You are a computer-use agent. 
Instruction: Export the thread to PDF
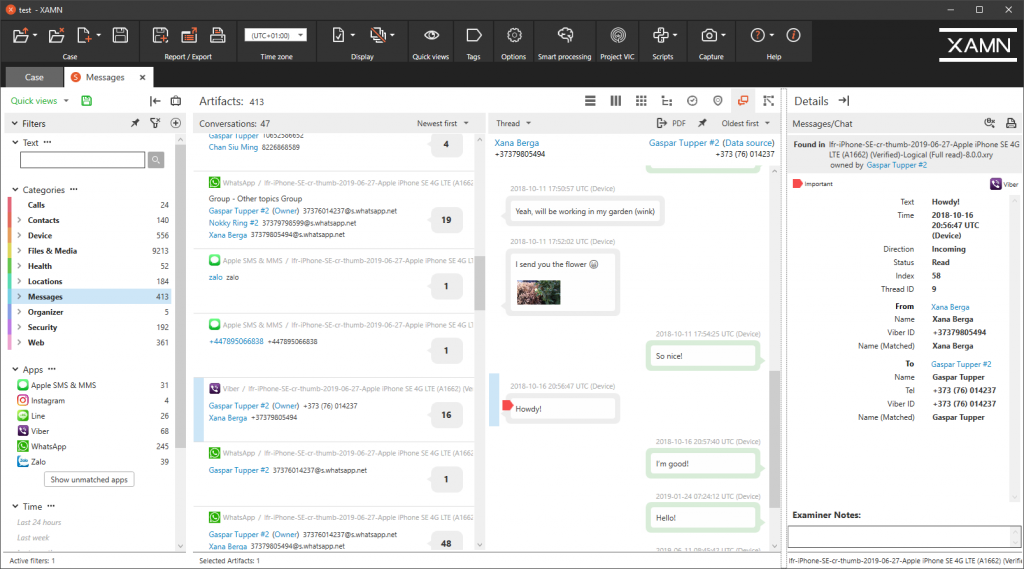[x=671, y=123]
